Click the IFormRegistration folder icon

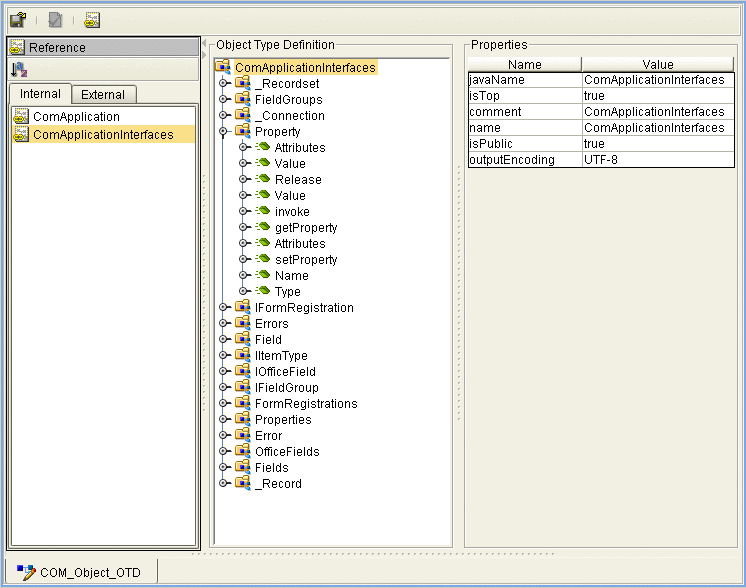point(243,307)
